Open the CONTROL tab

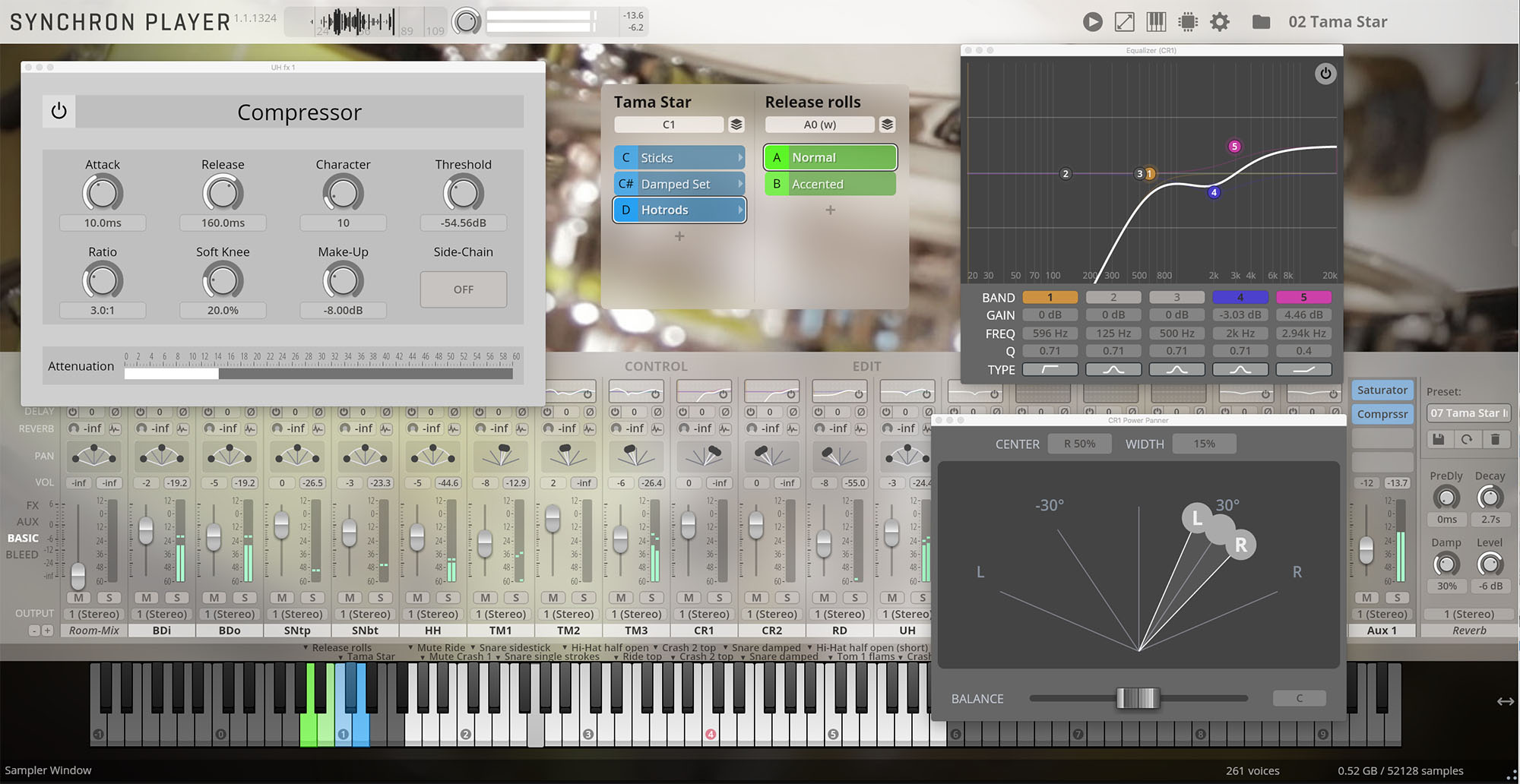point(656,366)
